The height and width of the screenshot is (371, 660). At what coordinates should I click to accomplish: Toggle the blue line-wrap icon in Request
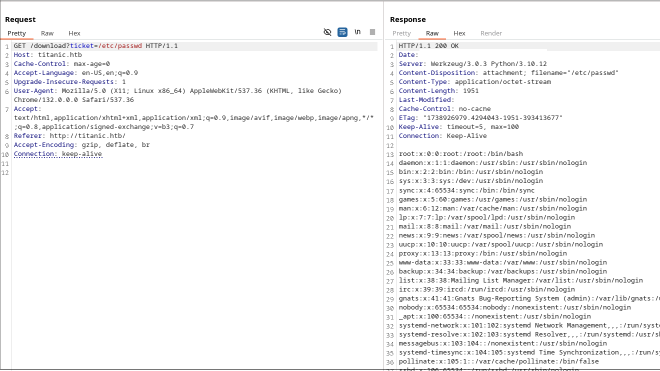(x=343, y=32)
